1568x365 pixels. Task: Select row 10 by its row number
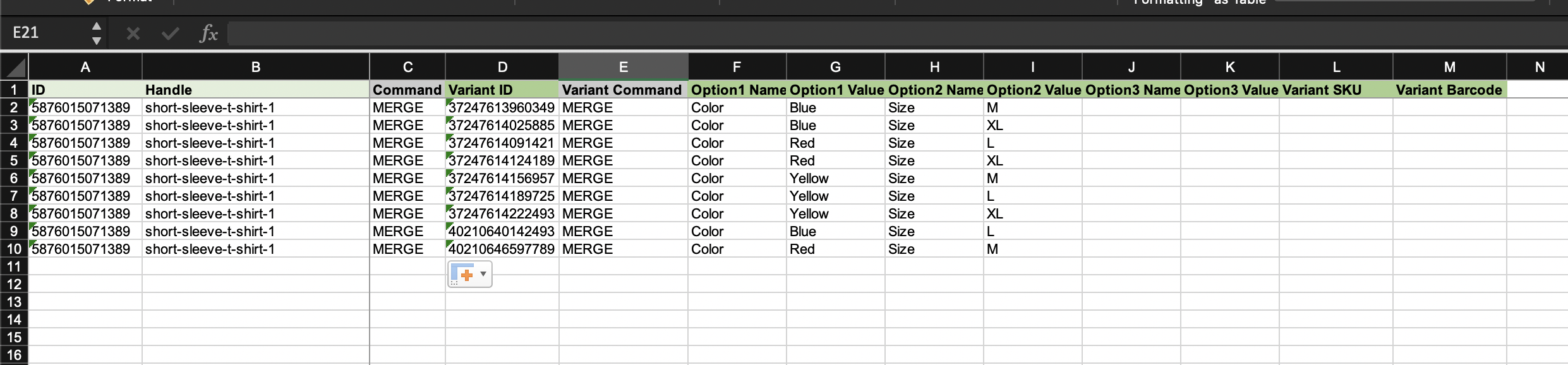click(x=14, y=249)
